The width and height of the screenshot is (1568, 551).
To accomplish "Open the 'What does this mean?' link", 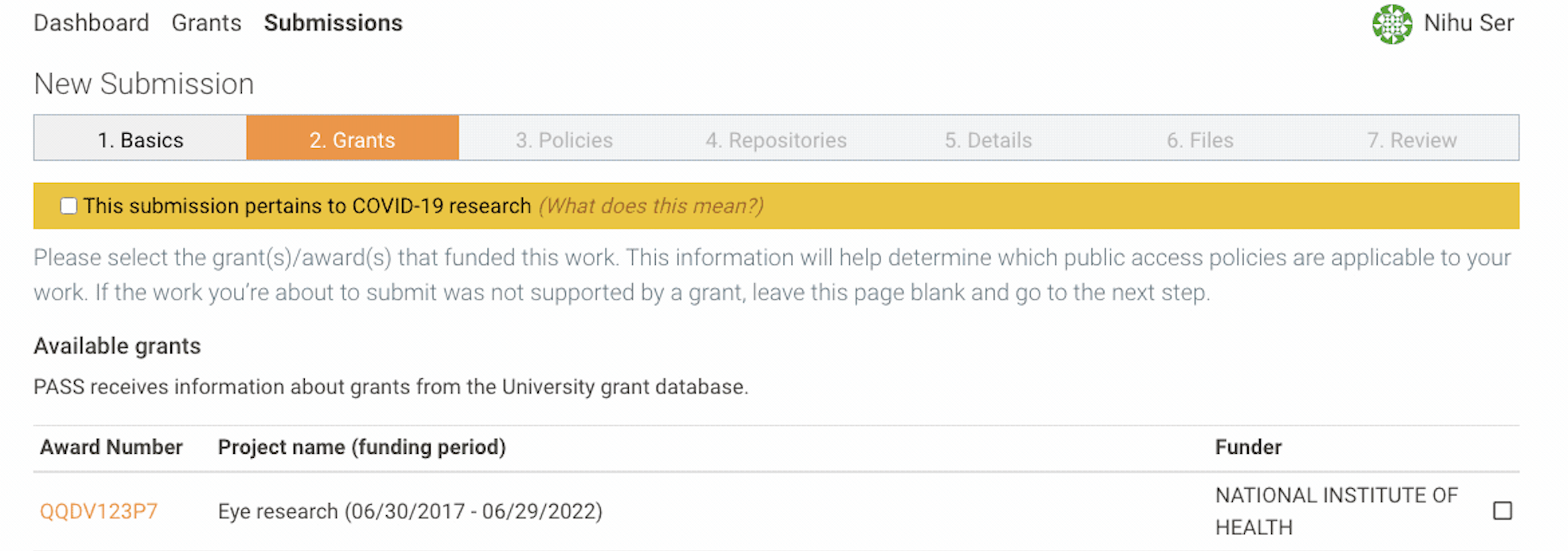I will point(651,205).
